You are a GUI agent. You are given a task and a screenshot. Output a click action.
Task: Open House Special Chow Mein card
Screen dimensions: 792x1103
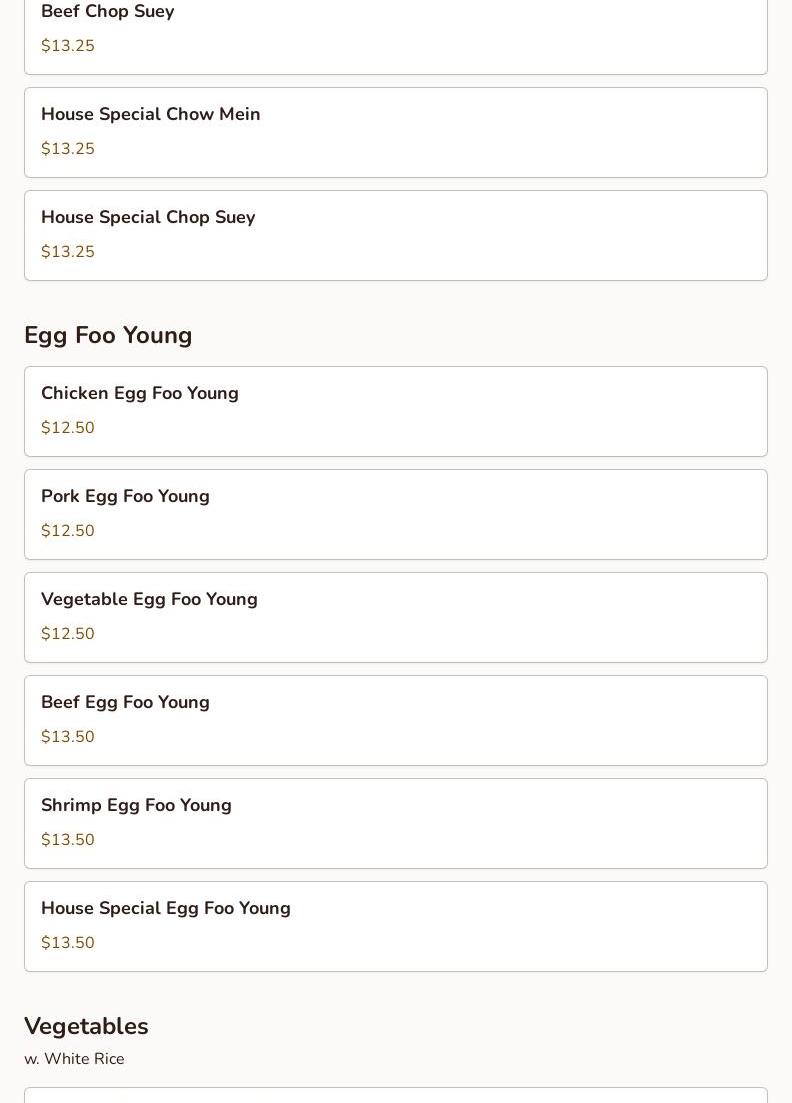click(x=151, y=115)
